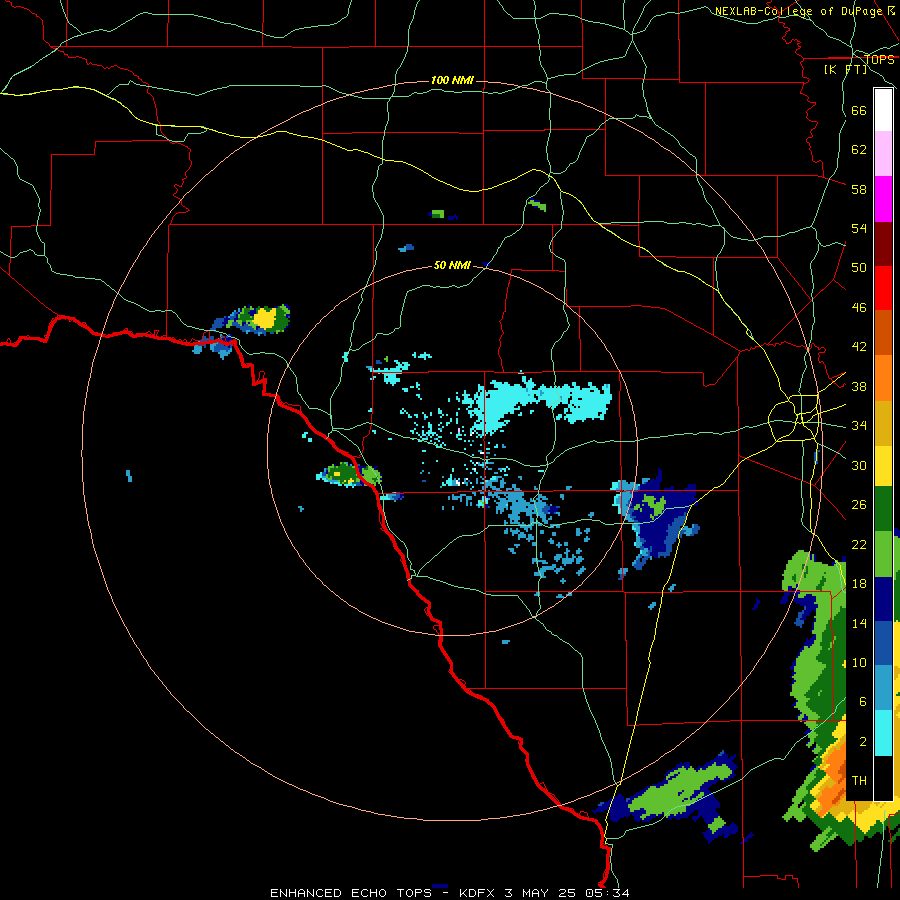This screenshot has width=900, height=900.
Task: Click the 22 legend value
Action: pos(859,544)
